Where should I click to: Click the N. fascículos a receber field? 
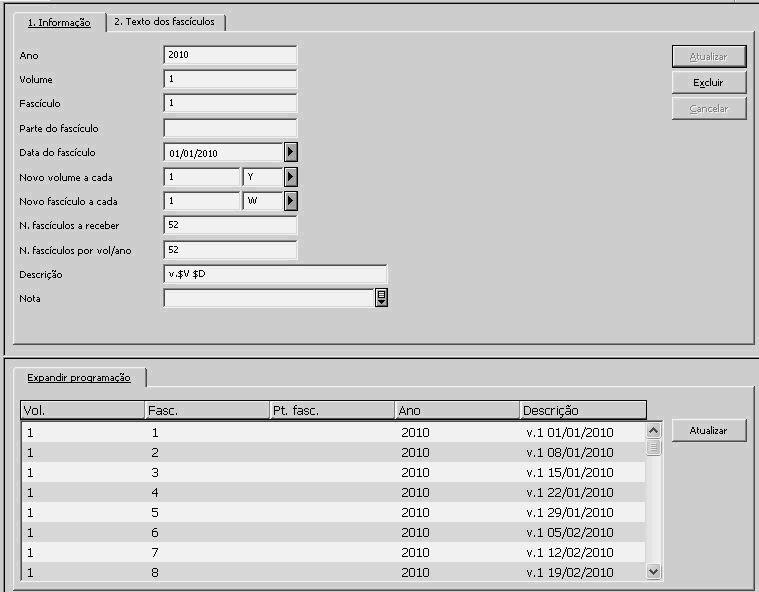[x=230, y=225]
